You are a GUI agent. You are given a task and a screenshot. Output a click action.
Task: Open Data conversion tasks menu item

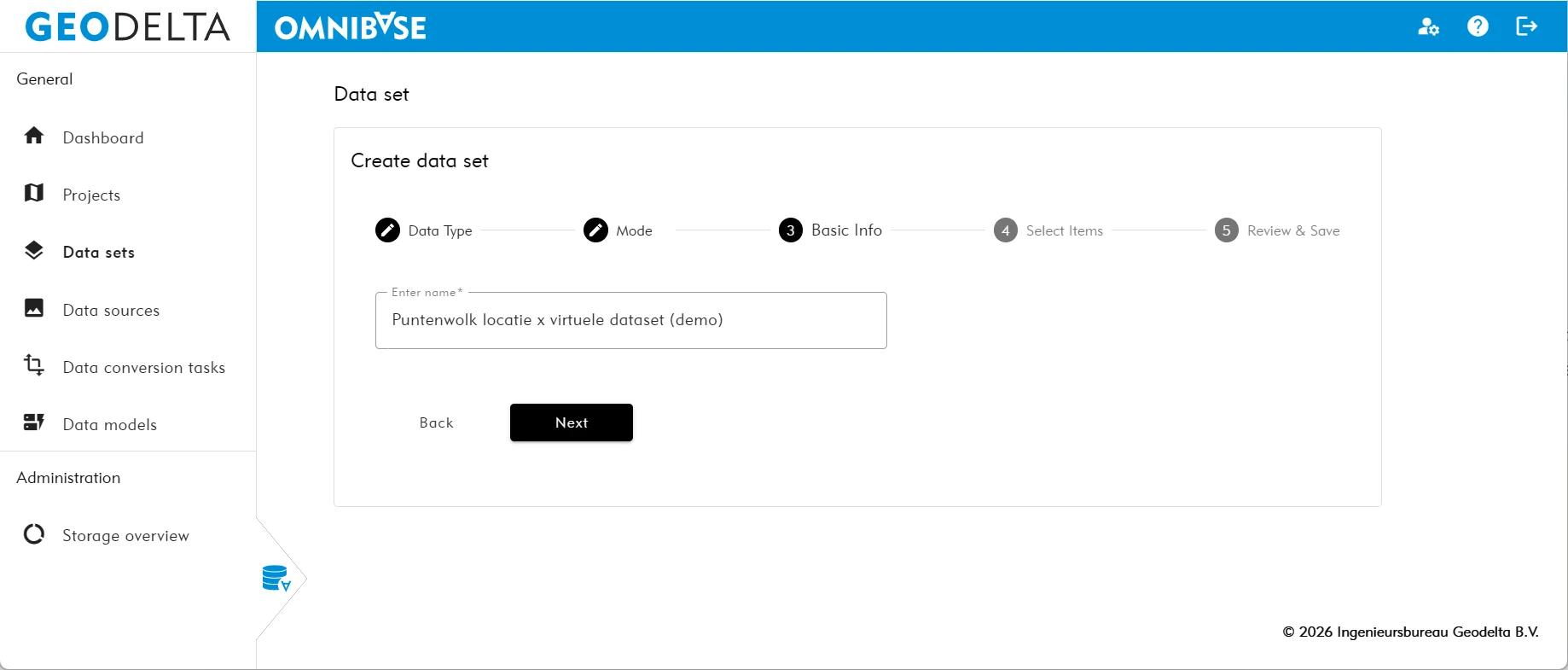tap(143, 368)
